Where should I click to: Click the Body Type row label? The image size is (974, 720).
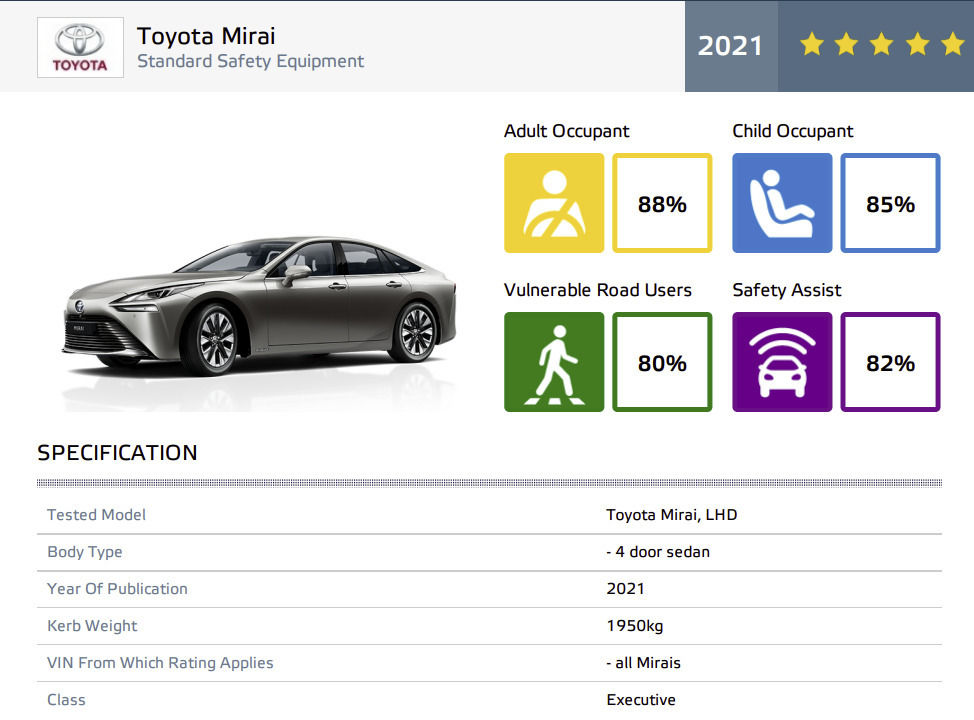[x=85, y=552]
